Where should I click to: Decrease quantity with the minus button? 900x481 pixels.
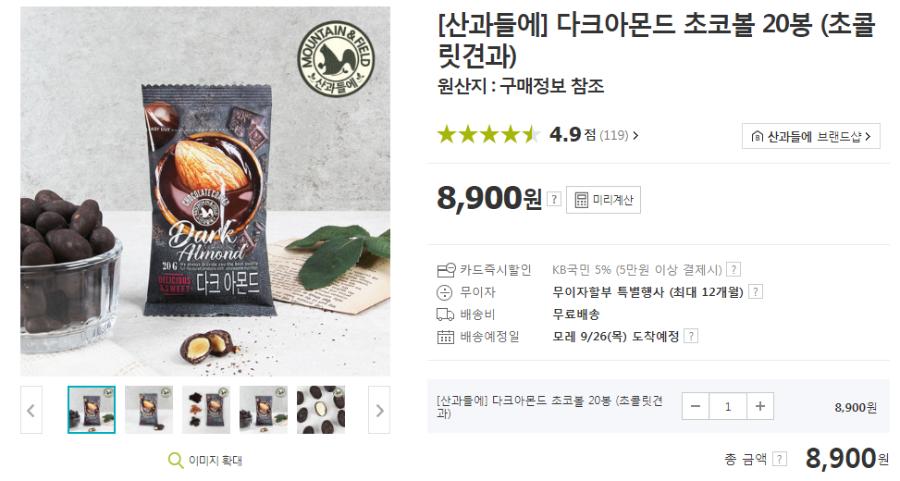click(696, 406)
